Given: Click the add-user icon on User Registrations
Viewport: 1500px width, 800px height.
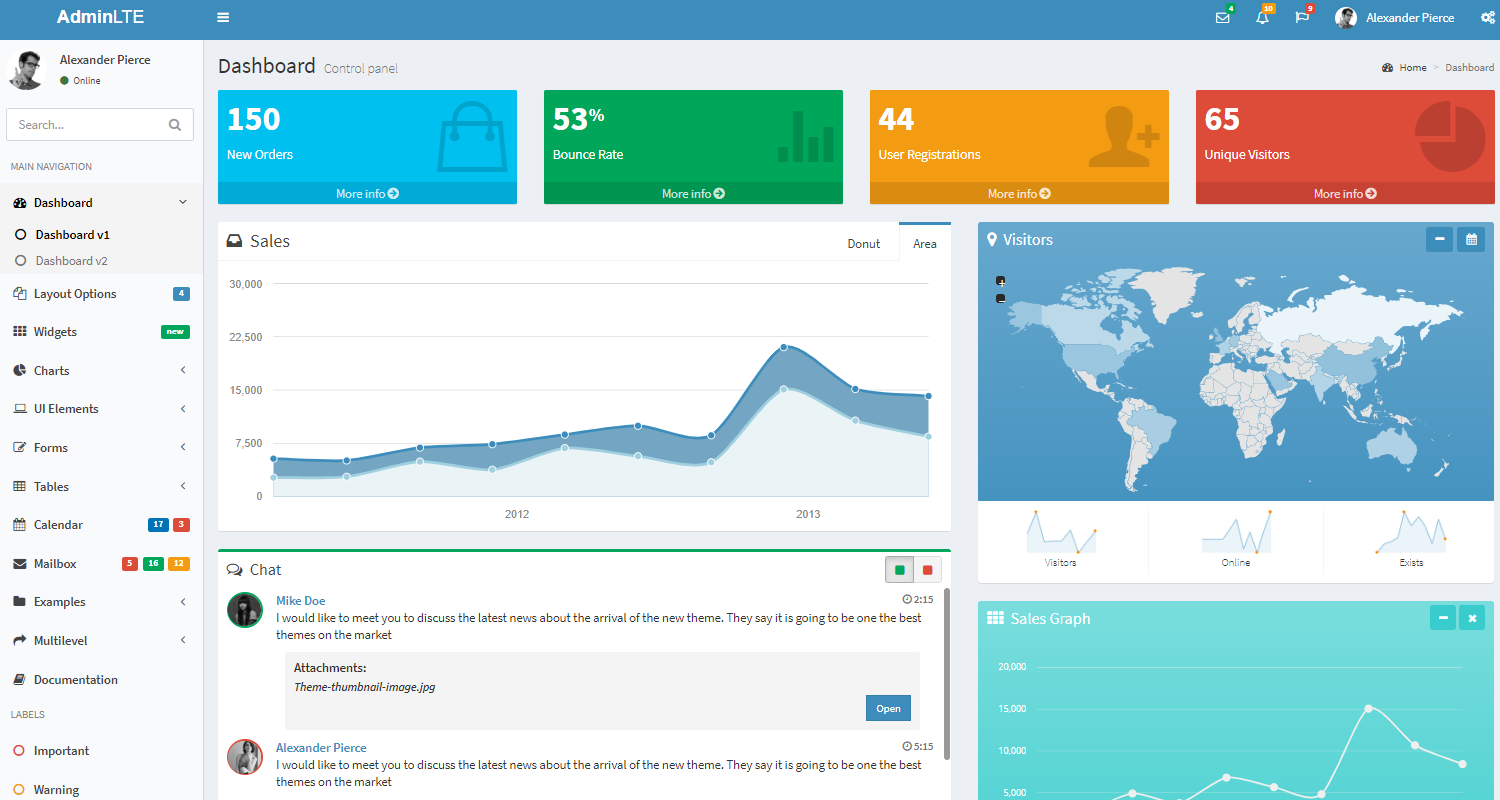Looking at the screenshot, I should 1124,136.
